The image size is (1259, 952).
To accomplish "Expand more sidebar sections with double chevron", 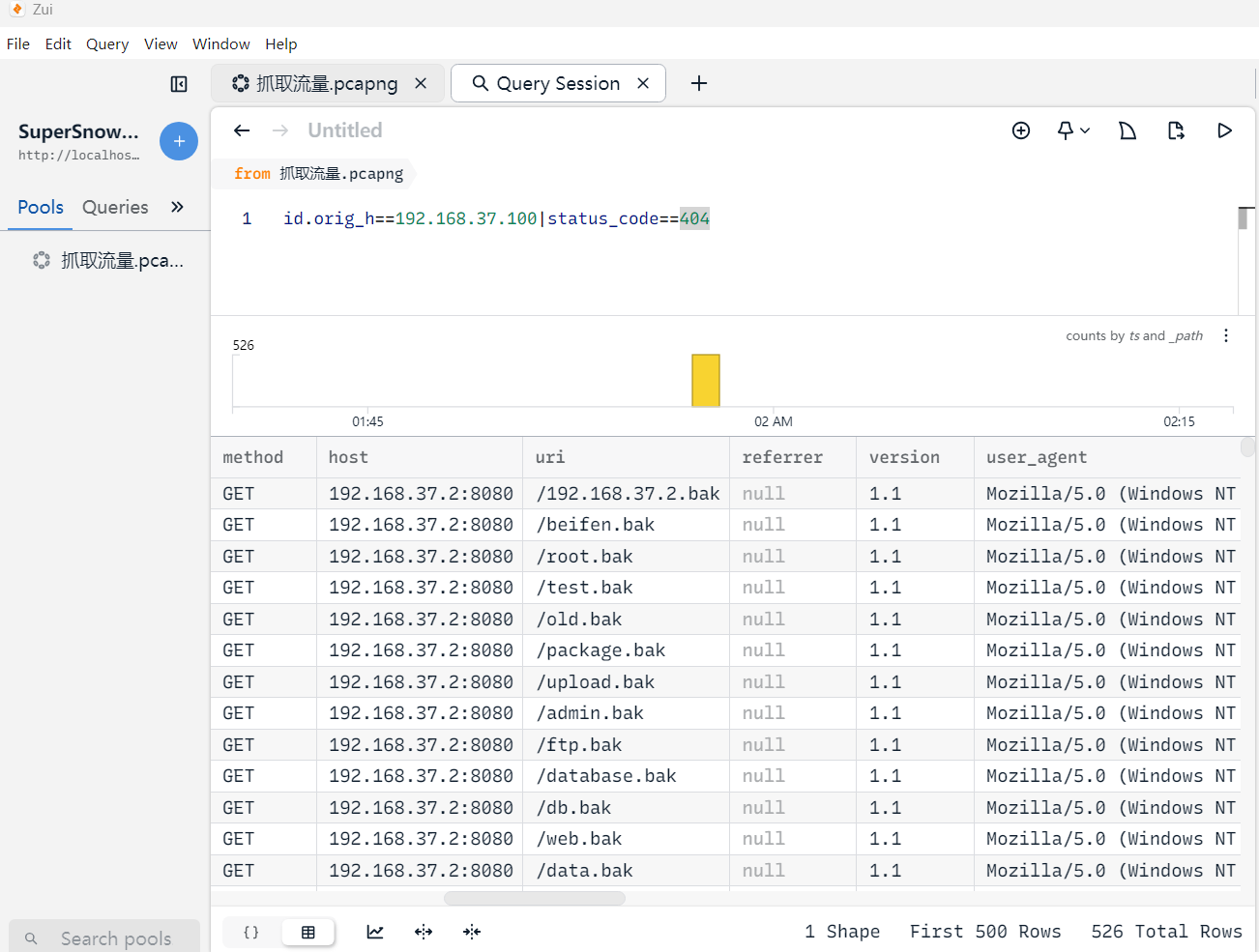I will coord(177,207).
